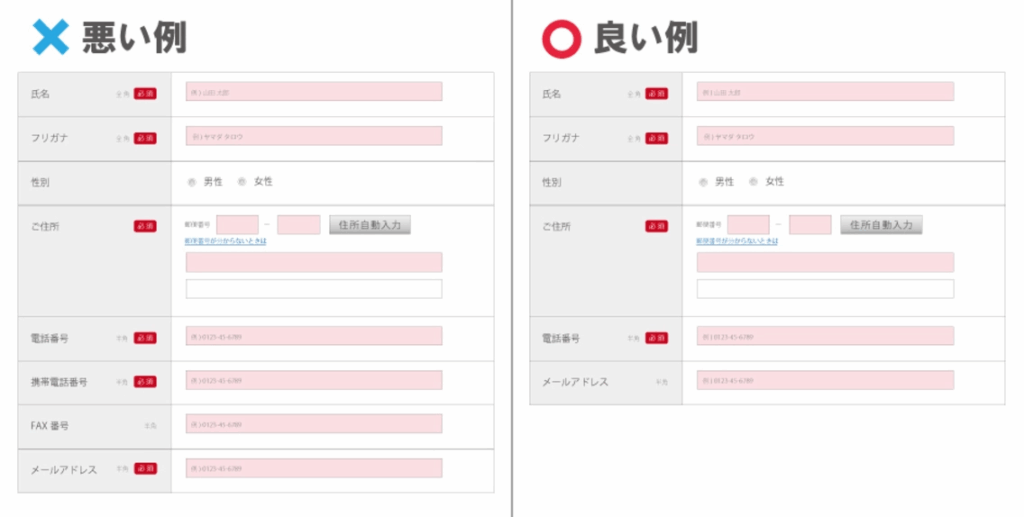Screen dimensions: 1024x517
Task: Click the 携帯電話番号 input field
Action: pyautogui.click(x=314, y=381)
